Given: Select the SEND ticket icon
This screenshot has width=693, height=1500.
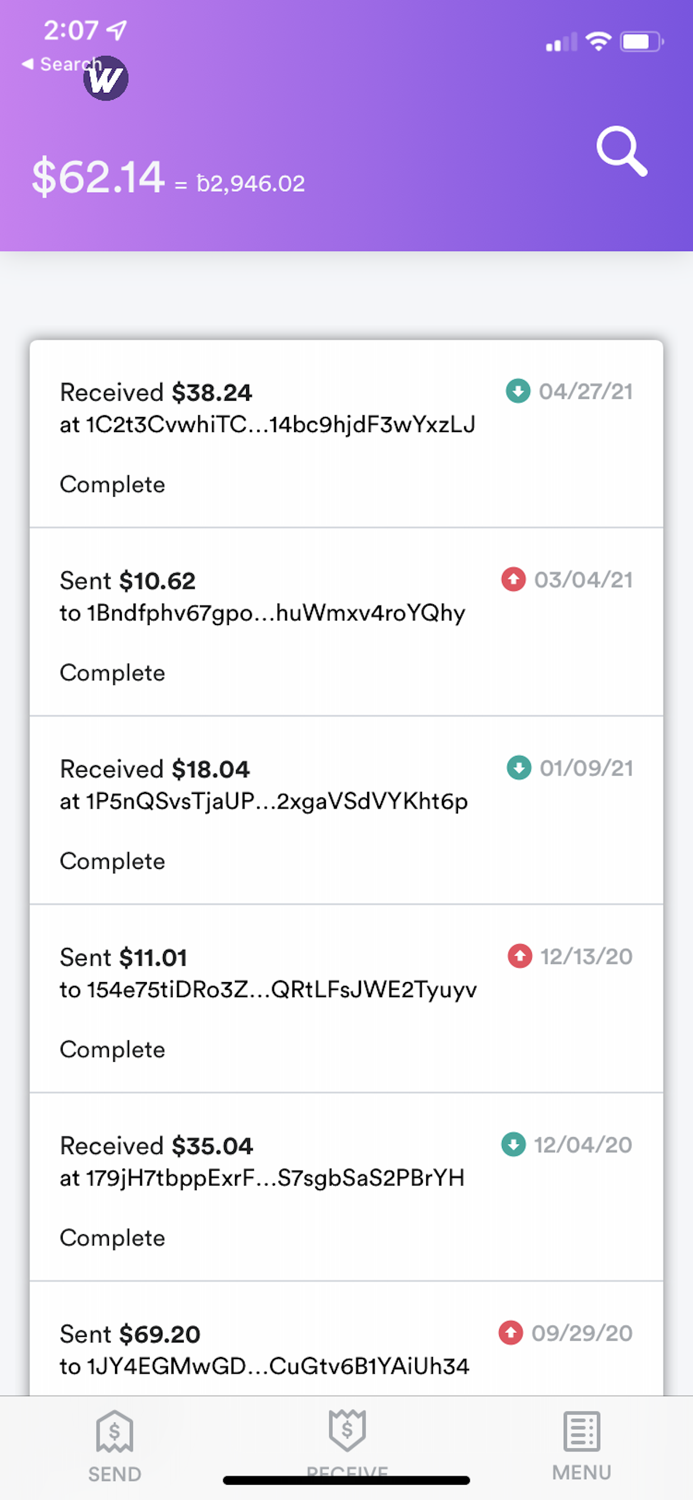Looking at the screenshot, I should (114, 1432).
